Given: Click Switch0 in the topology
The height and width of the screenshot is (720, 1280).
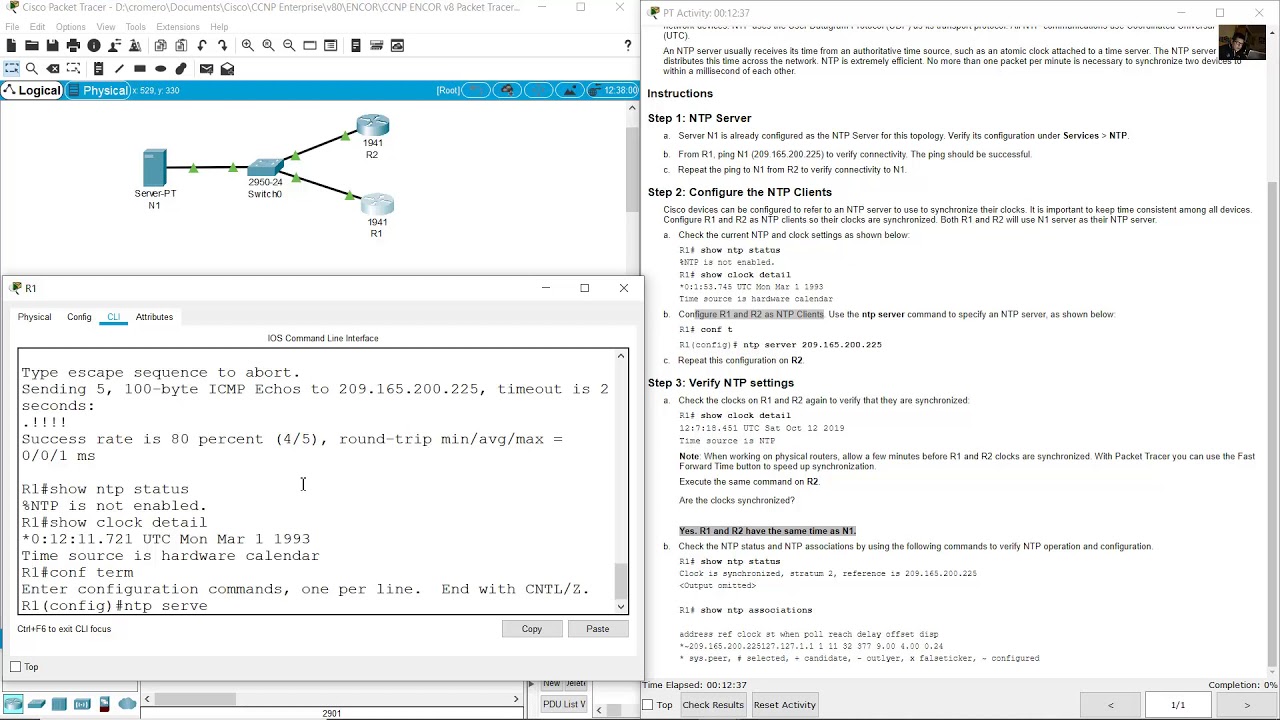Looking at the screenshot, I should point(265,167).
